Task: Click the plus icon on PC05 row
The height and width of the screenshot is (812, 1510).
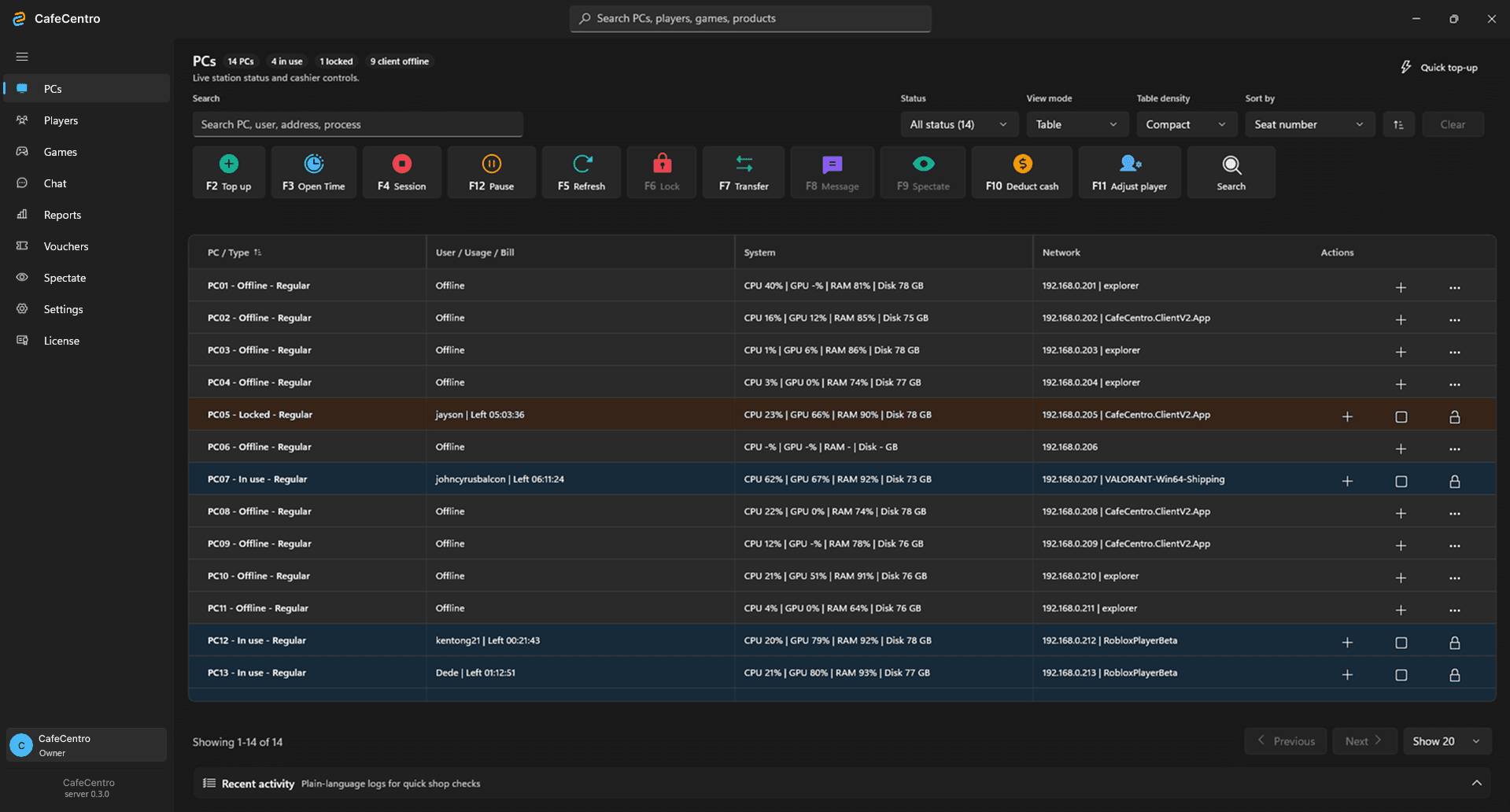Action: point(1347,416)
